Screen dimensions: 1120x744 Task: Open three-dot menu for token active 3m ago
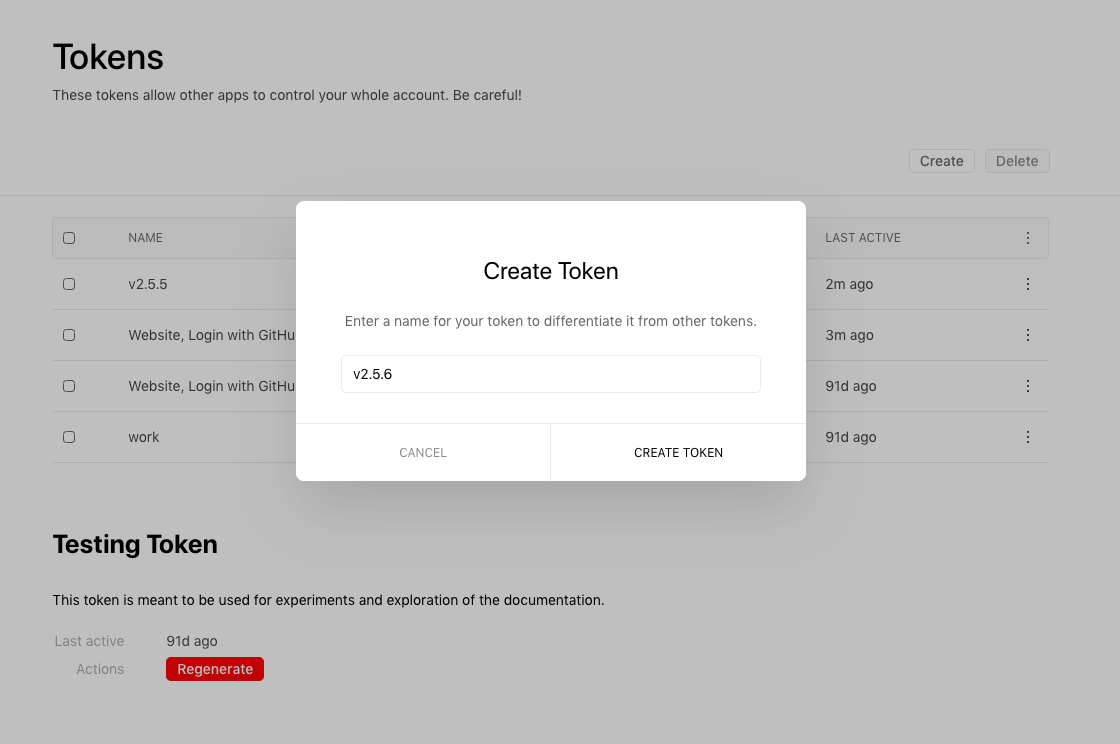1028,335
